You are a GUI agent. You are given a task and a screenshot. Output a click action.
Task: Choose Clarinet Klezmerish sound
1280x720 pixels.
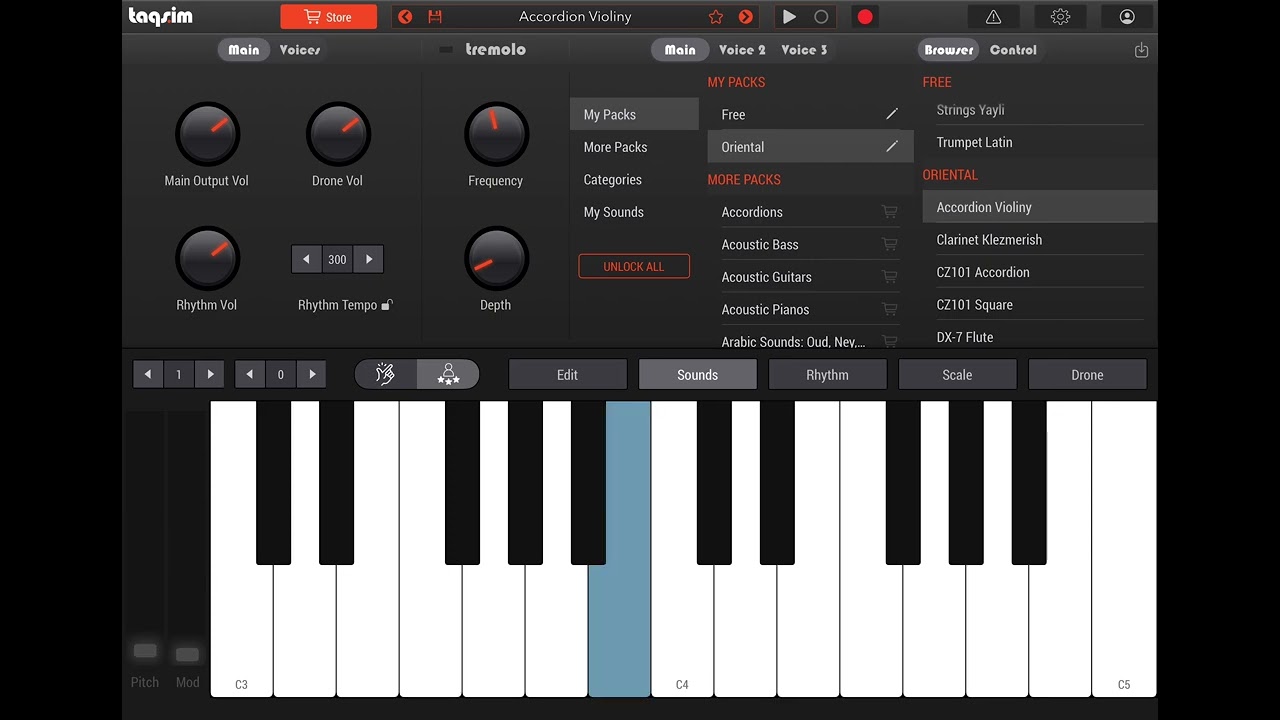pyautogui.click(x=1040, y=240)
